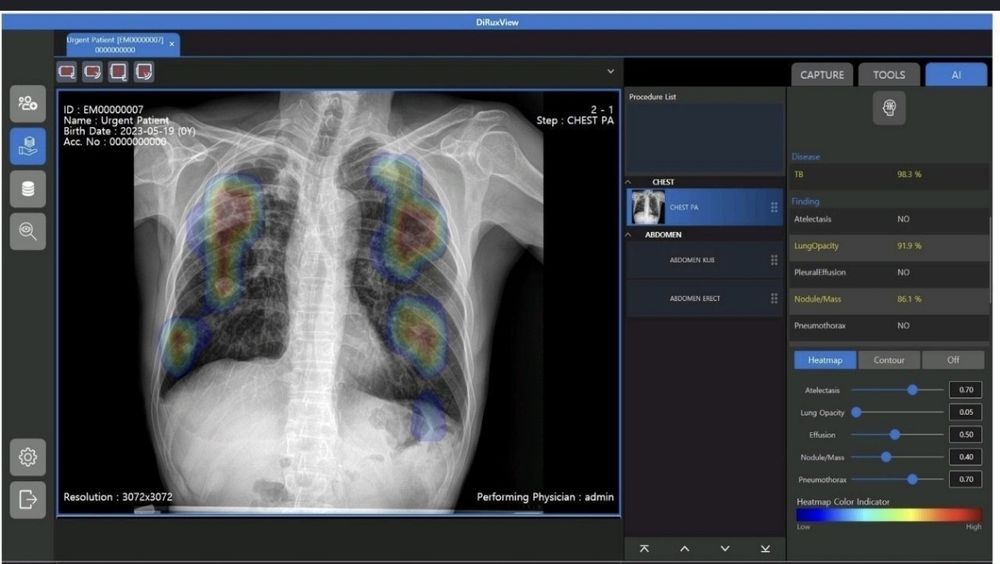Click the Procedure List box
Image resolution: width=1000 pixels, height=564 pixels.
coord(704,138)
